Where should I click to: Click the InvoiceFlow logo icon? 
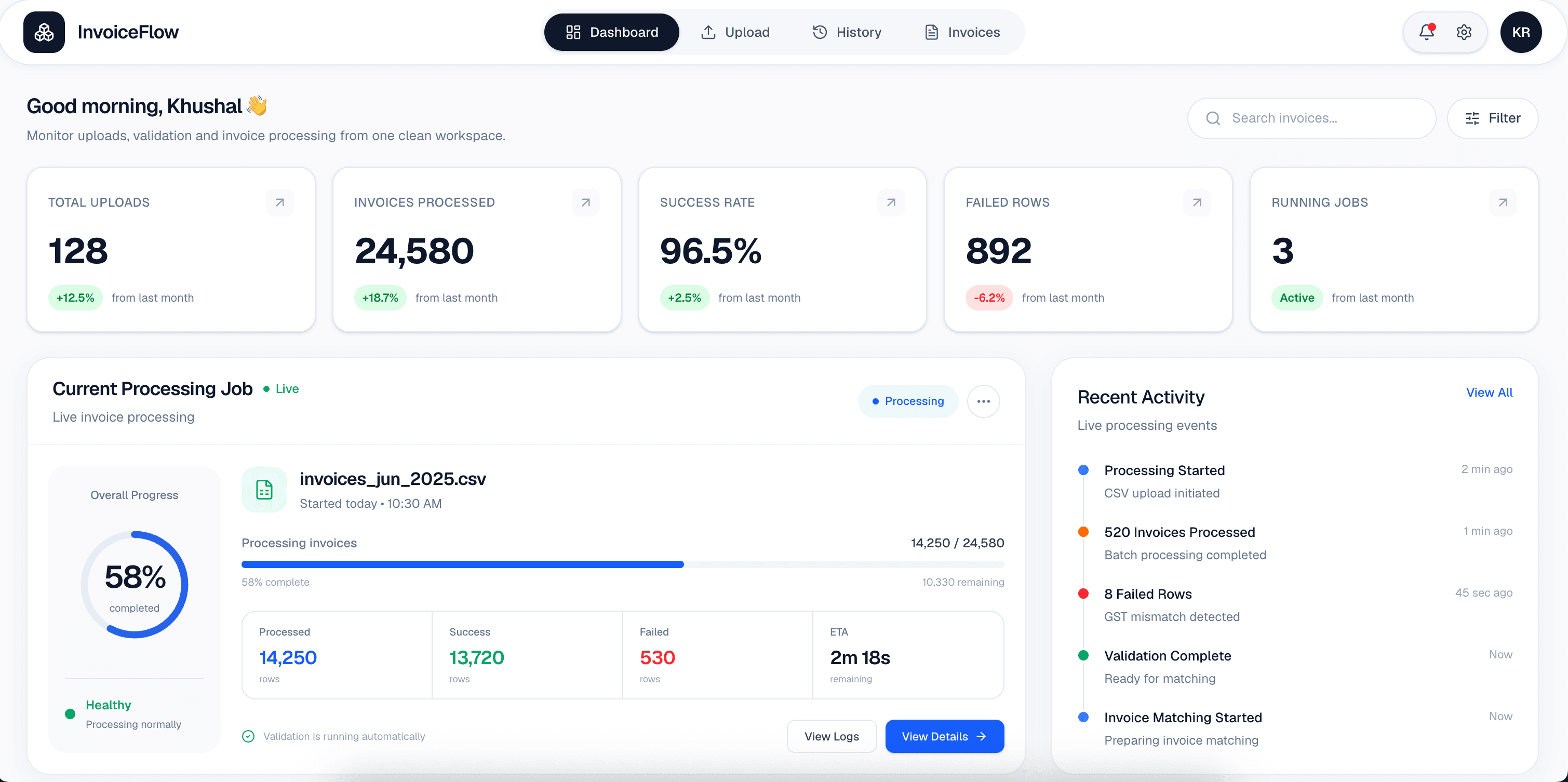click(44, 32)
